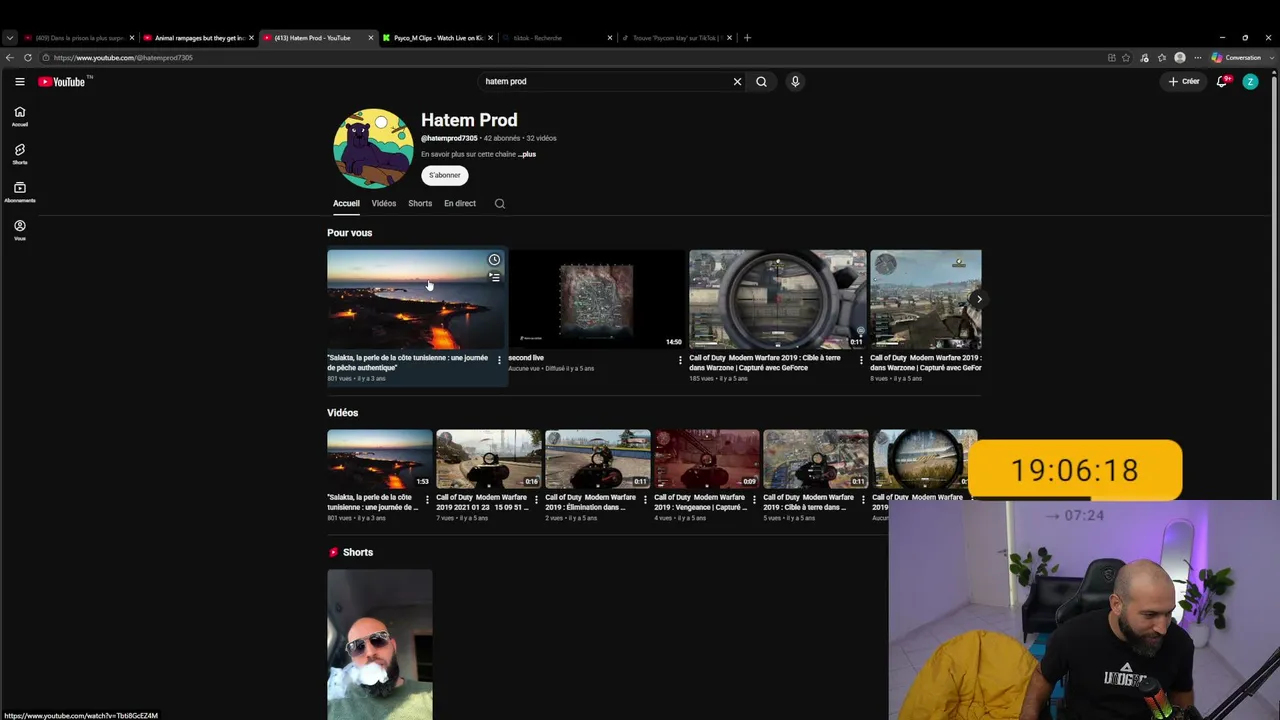Image resolution: width=1280 pixels, height=720 pixels.
Task: Open the Hatem Prod channel avatar
Action: click(x=373, y=148)
